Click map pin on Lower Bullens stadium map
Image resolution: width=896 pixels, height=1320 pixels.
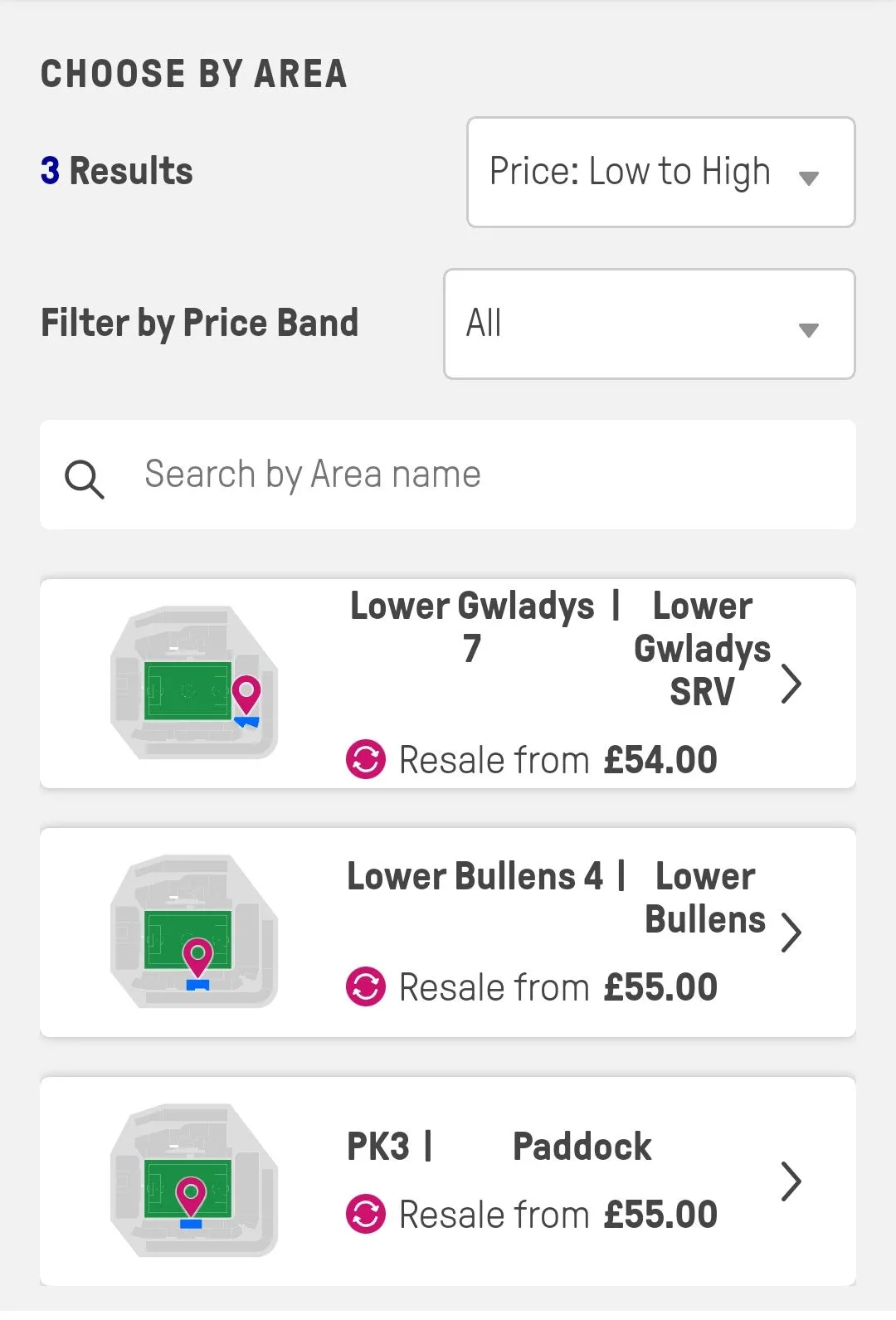(197, 956)
